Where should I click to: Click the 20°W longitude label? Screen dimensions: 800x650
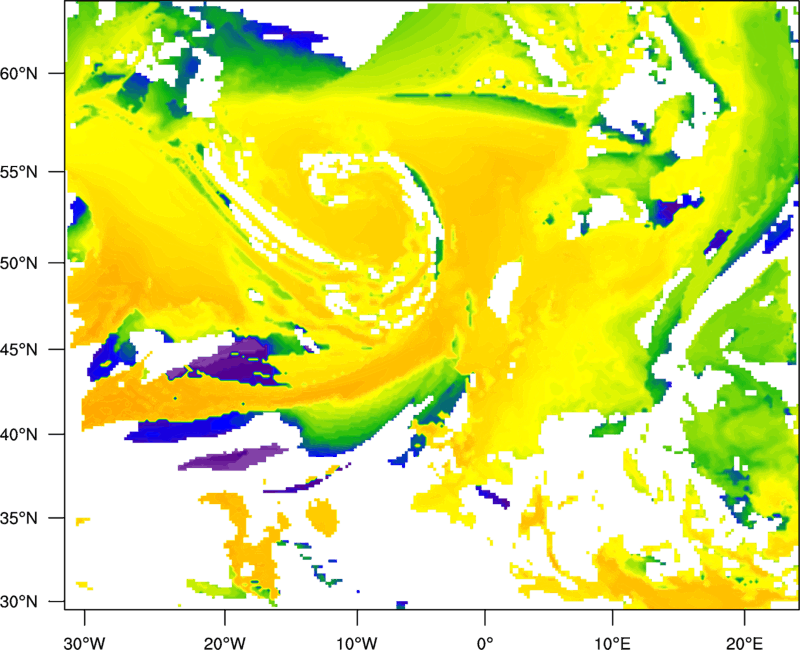(x=224, y=643)
